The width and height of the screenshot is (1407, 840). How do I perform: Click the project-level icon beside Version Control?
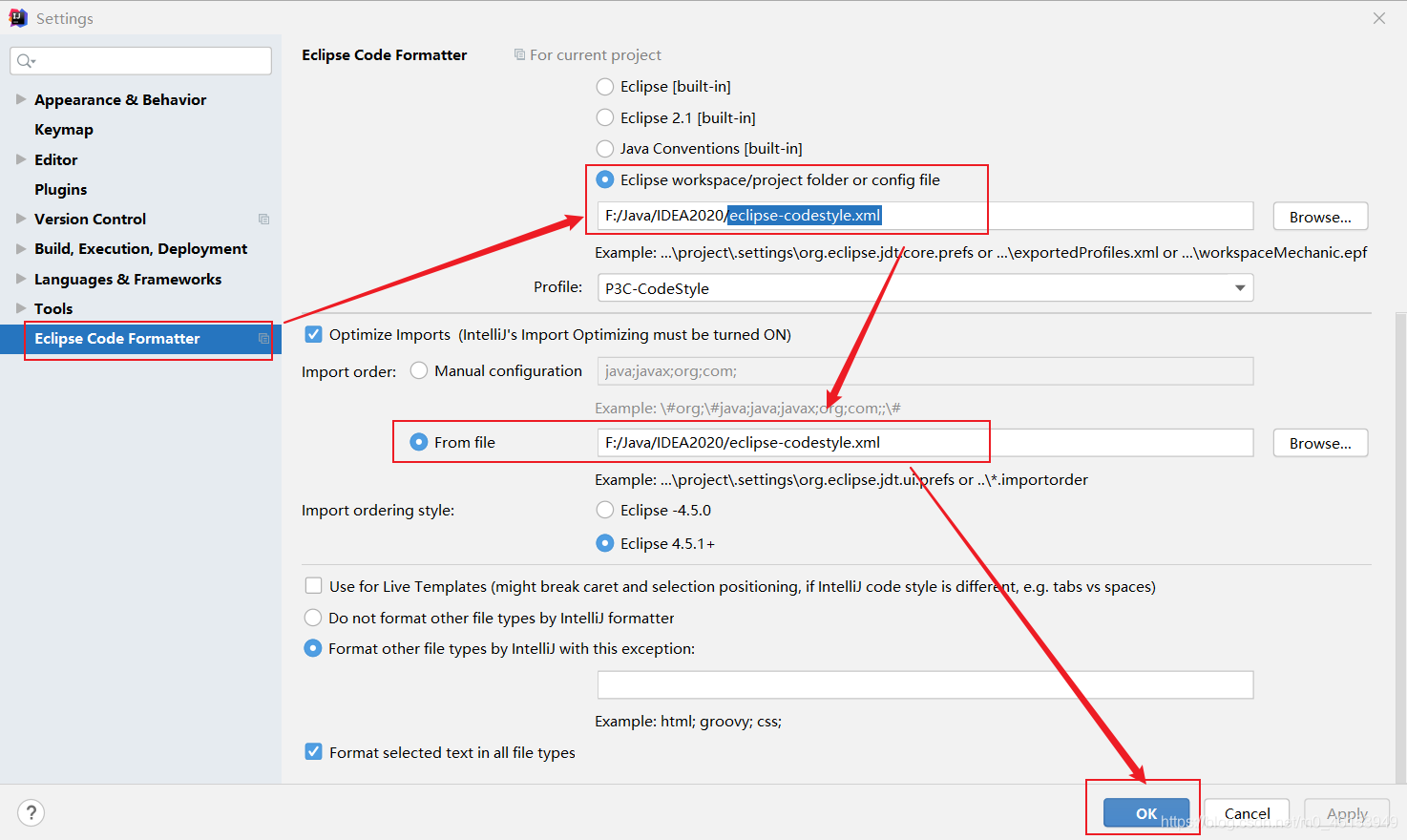[x=264, y=220]
